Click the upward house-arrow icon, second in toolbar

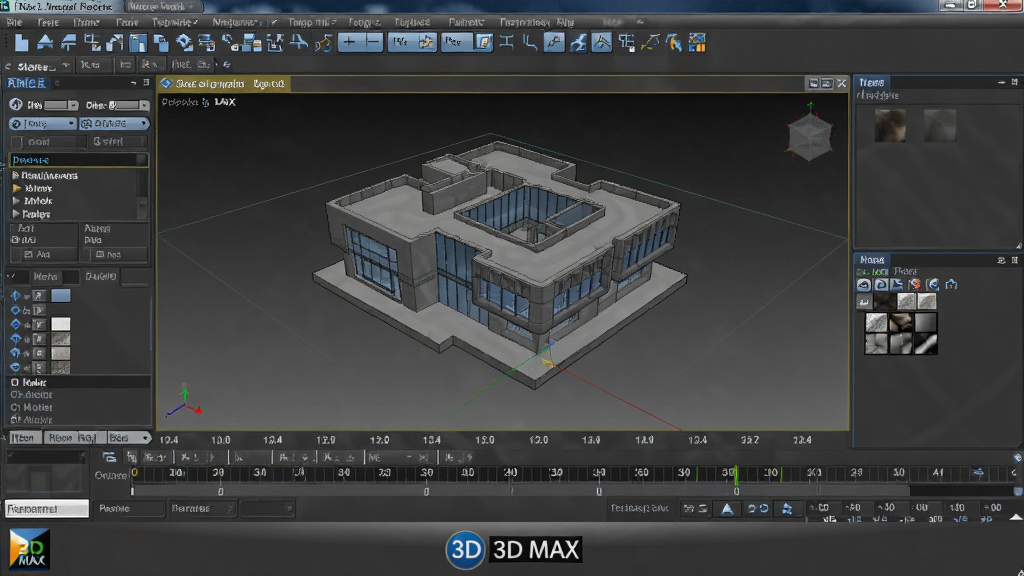coord(45,43)
